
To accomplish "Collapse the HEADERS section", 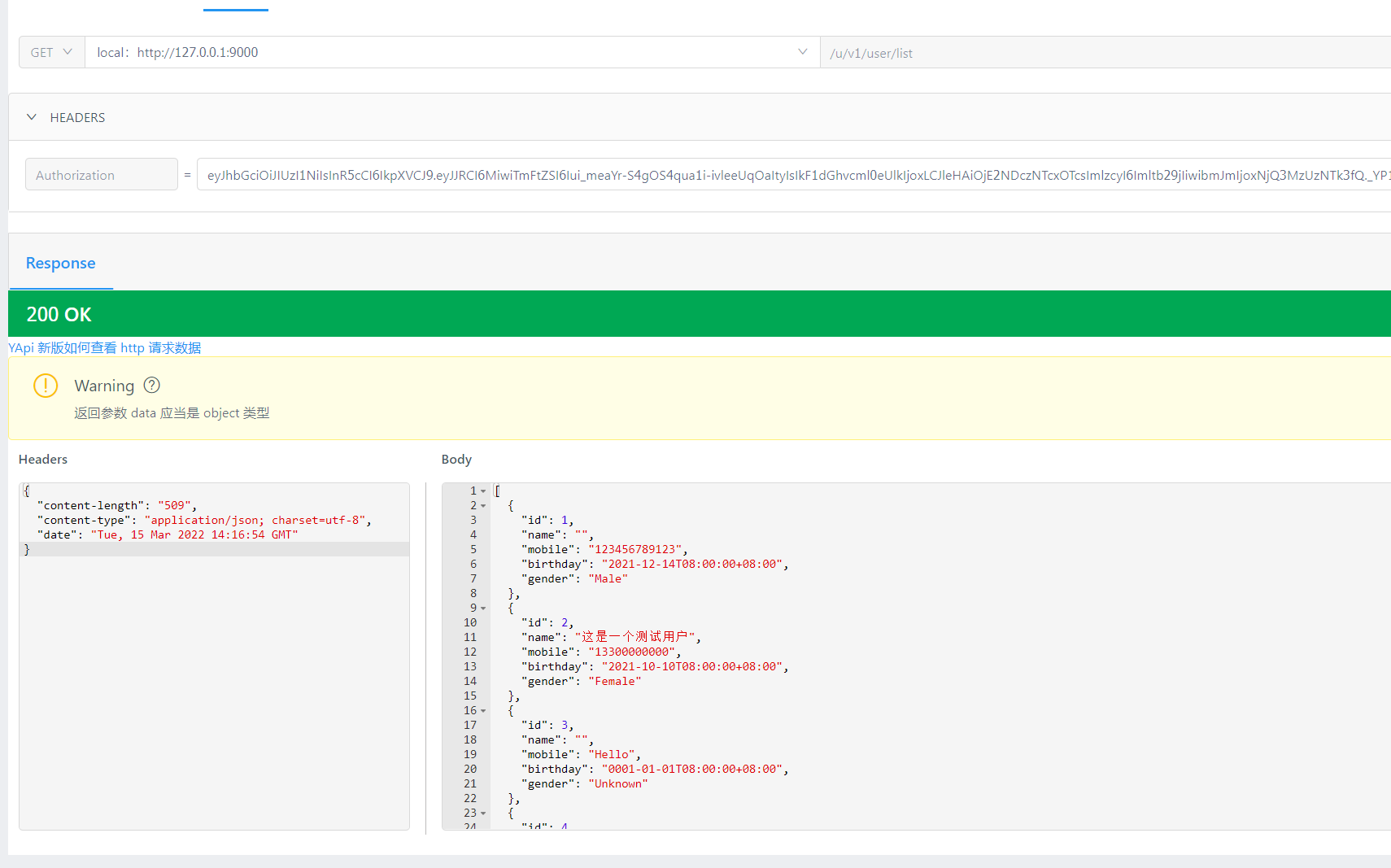I will [32, 117].
